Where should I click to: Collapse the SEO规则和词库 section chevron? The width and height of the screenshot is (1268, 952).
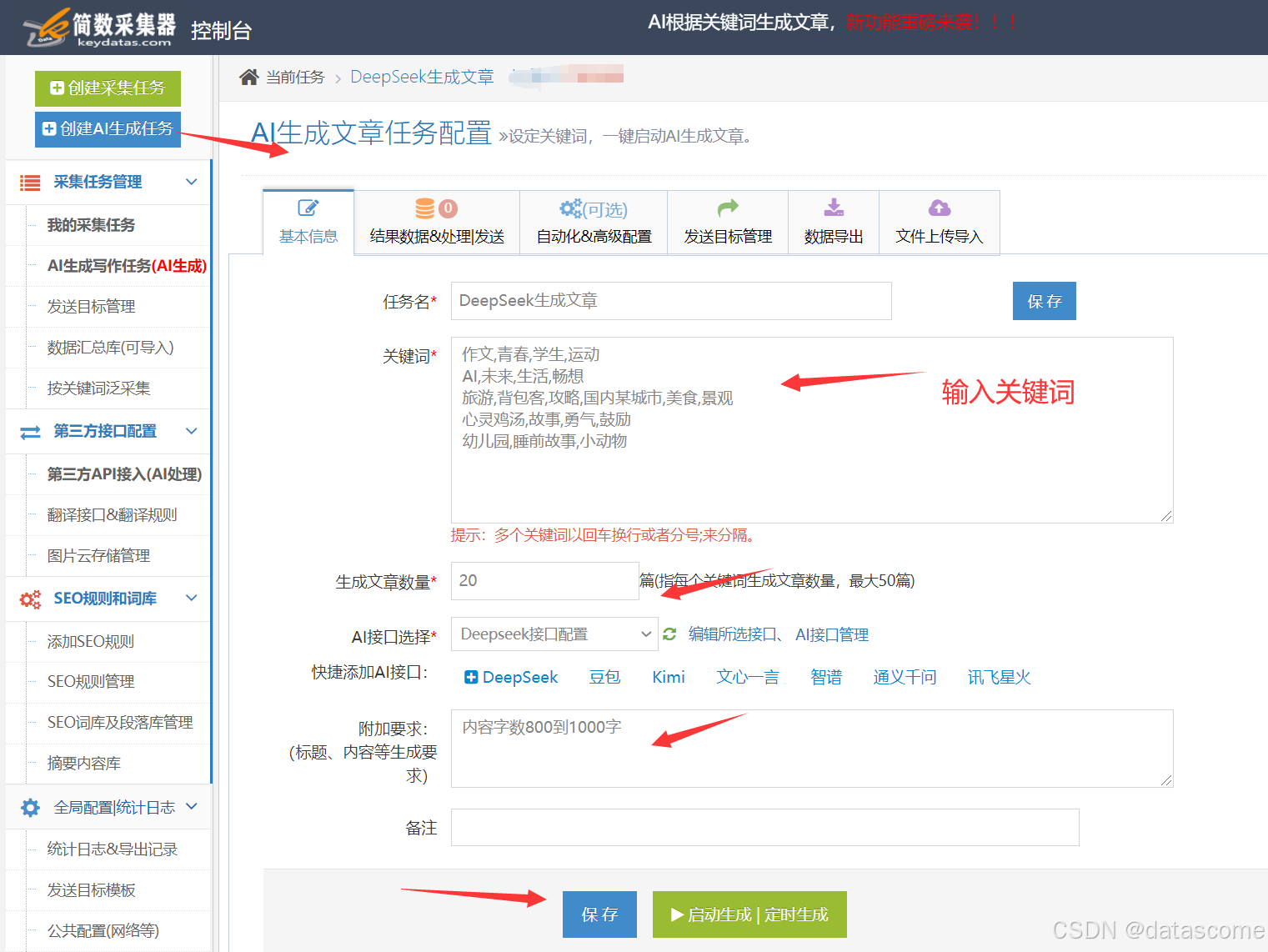(192, 598)
